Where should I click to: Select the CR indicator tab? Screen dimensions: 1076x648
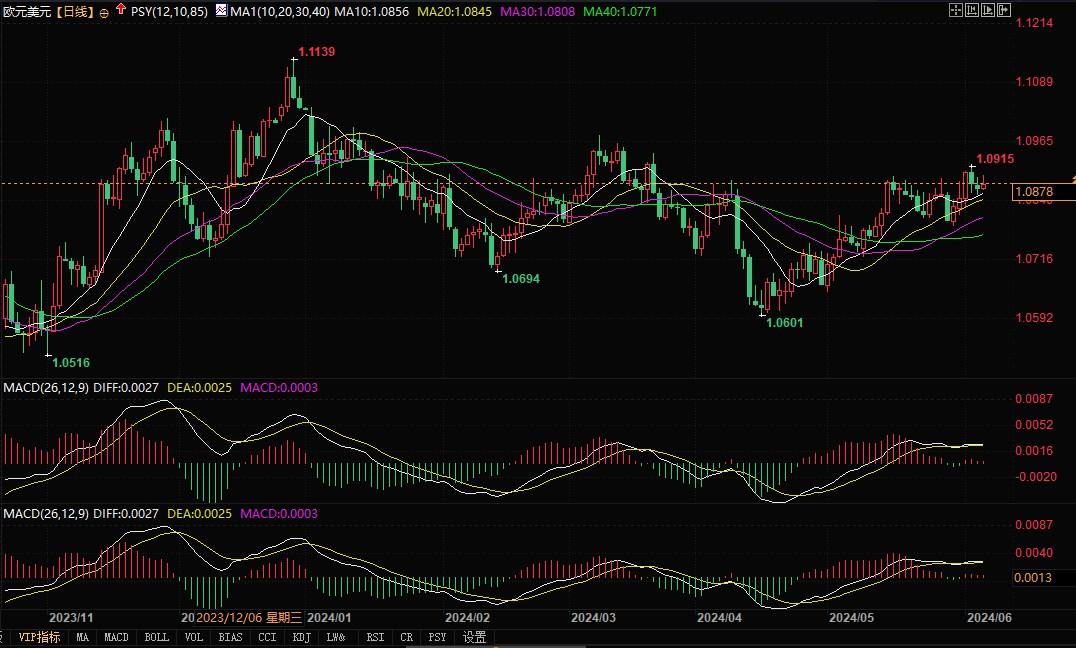pos(406,637)
